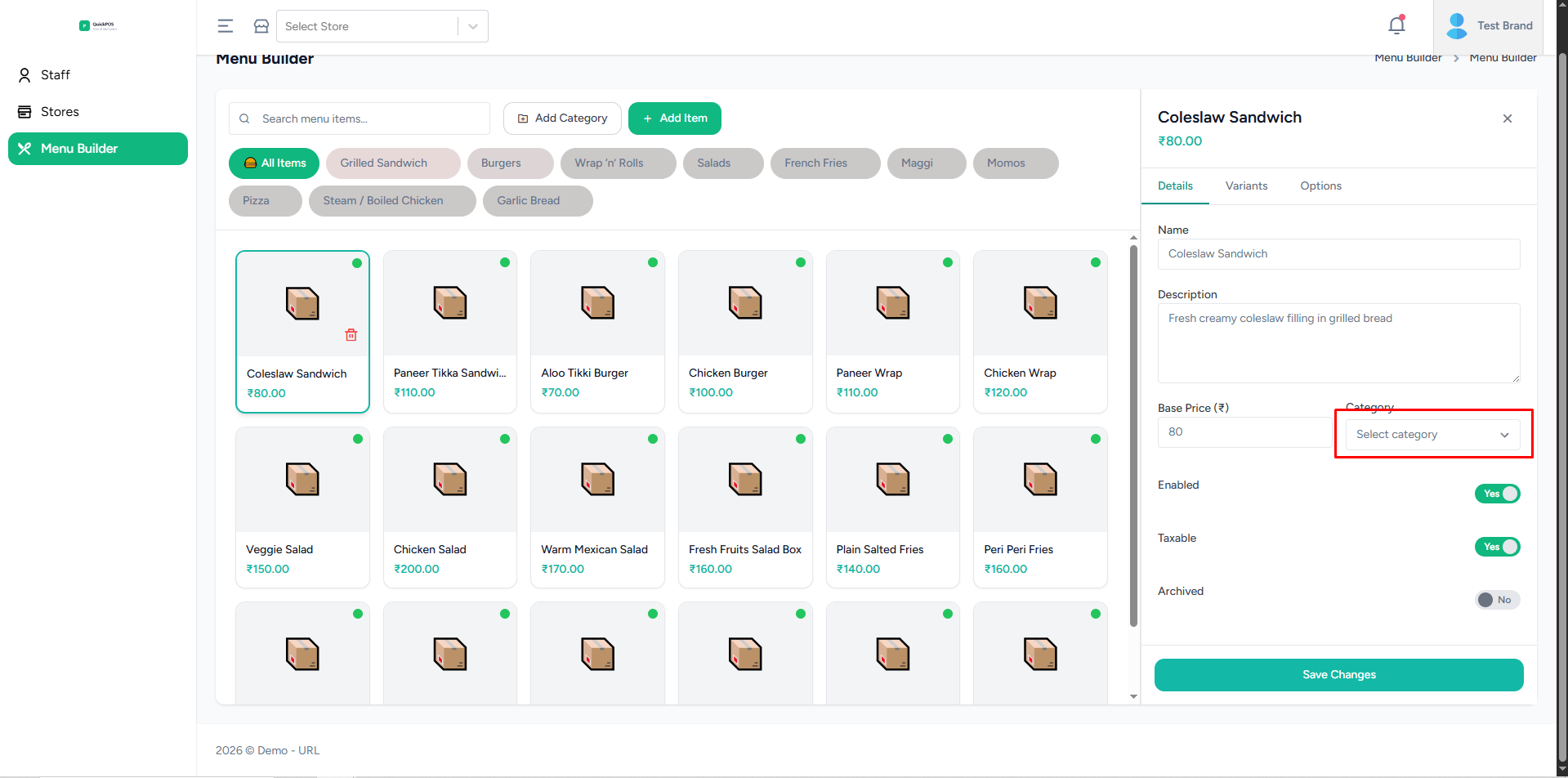Open Staff from the sidebar
Image resolution: width=1568 pixels, height=778 pixels.
click(x=56, y=75)
